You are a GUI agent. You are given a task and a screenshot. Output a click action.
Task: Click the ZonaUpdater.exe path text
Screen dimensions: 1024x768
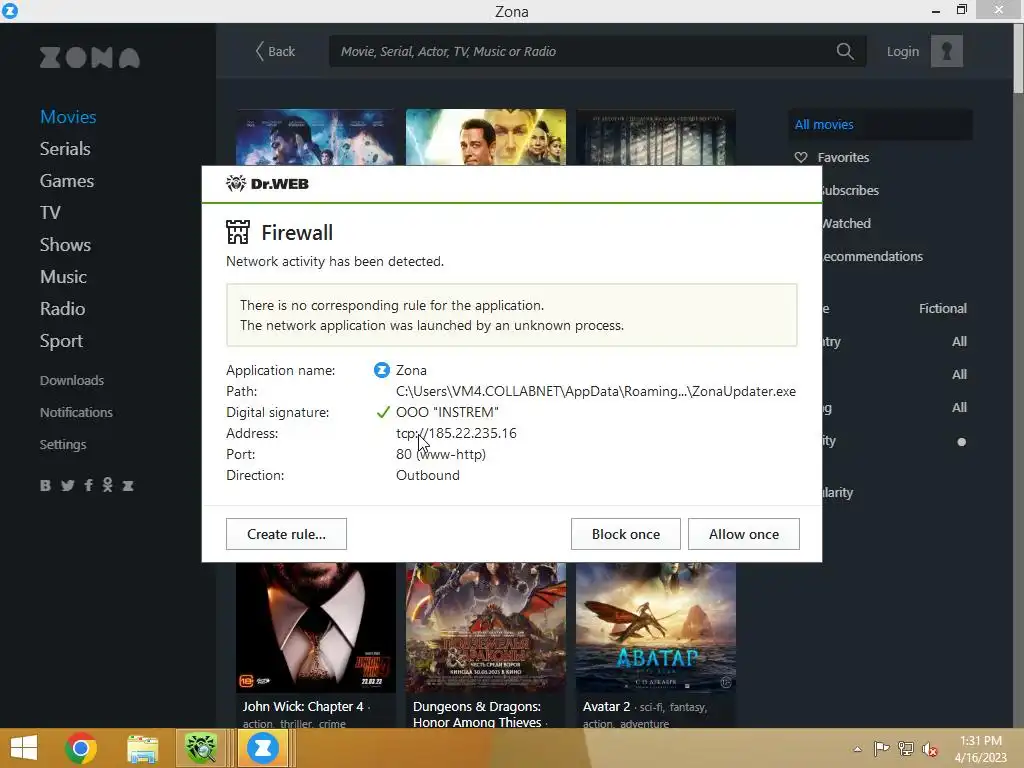596,391
